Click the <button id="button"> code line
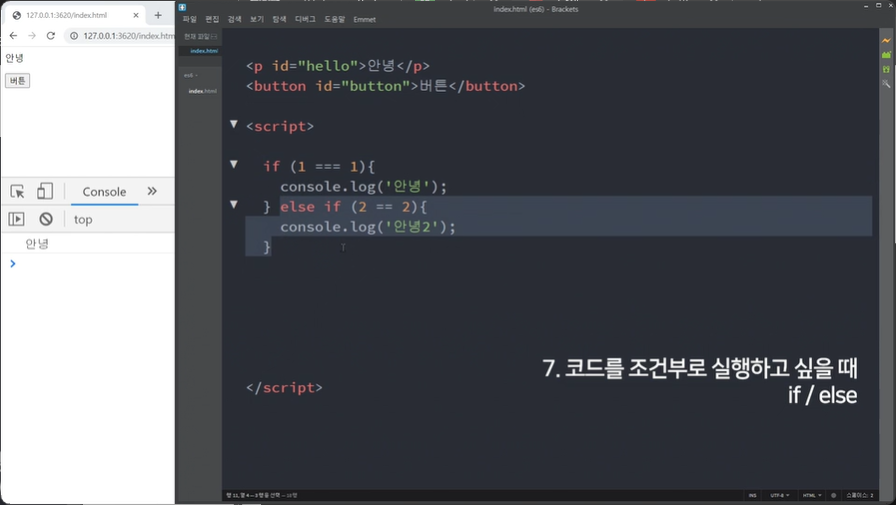The image size is (896, 505). coord(385,86)
